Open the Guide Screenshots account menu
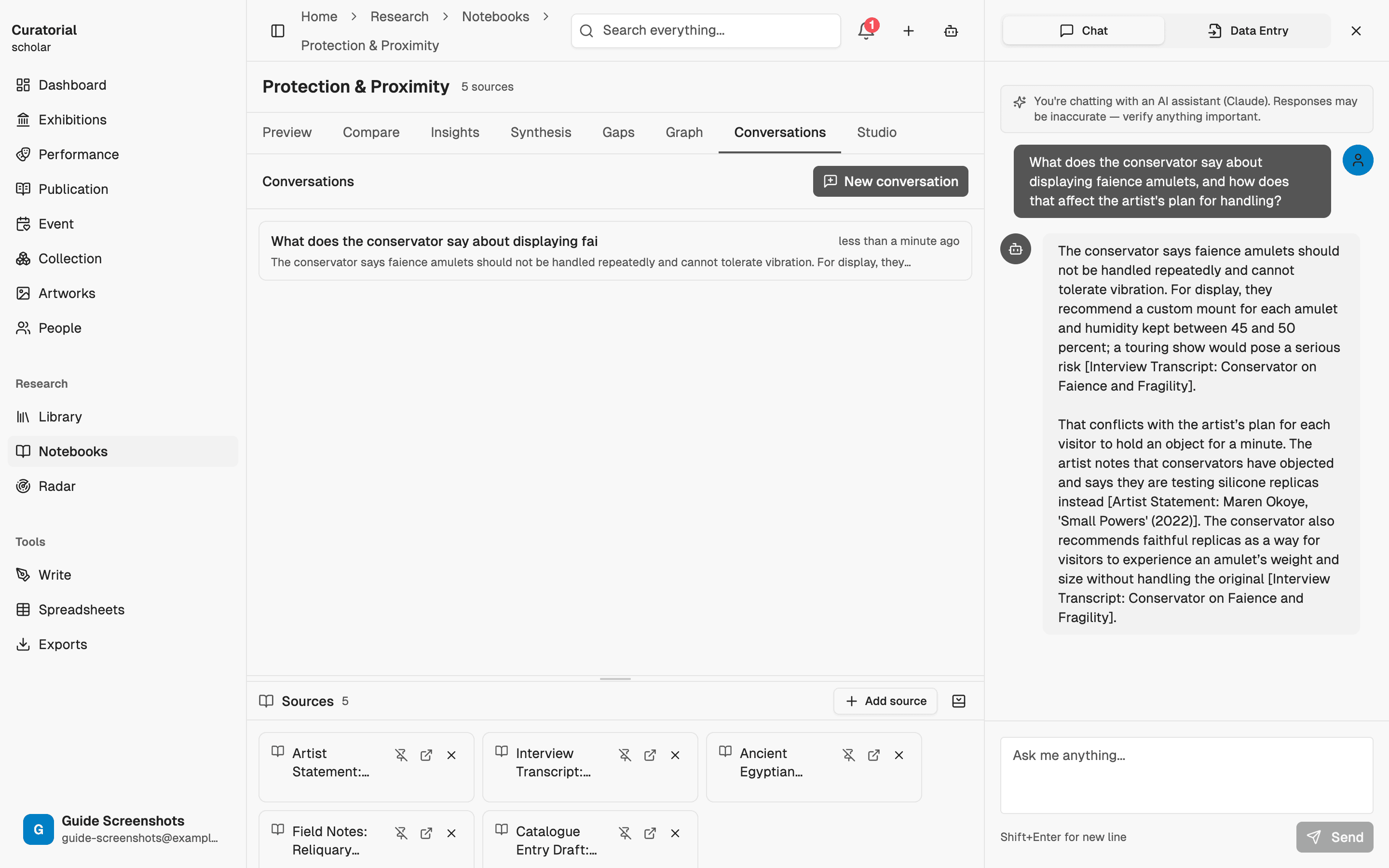The image size is (1389, 868). click(x=123, y=829)
